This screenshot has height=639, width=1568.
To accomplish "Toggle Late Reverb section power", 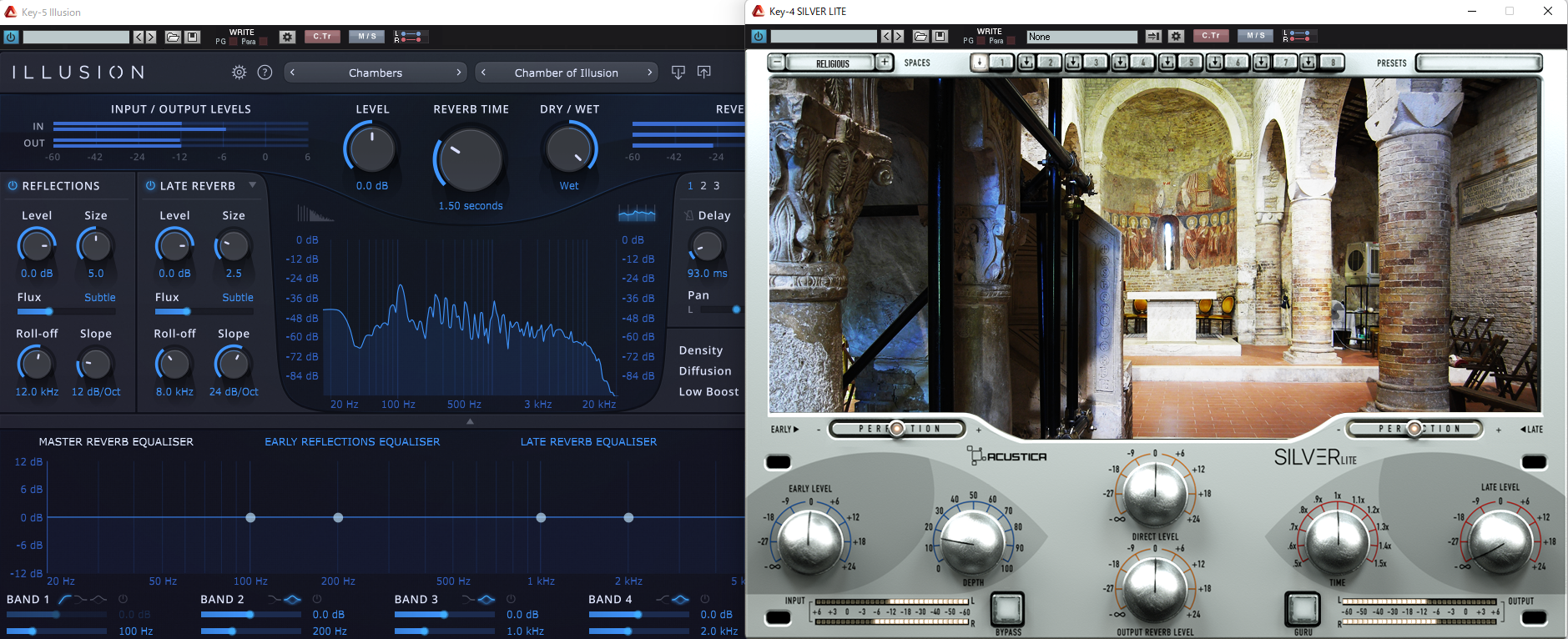I will point(150,185).
